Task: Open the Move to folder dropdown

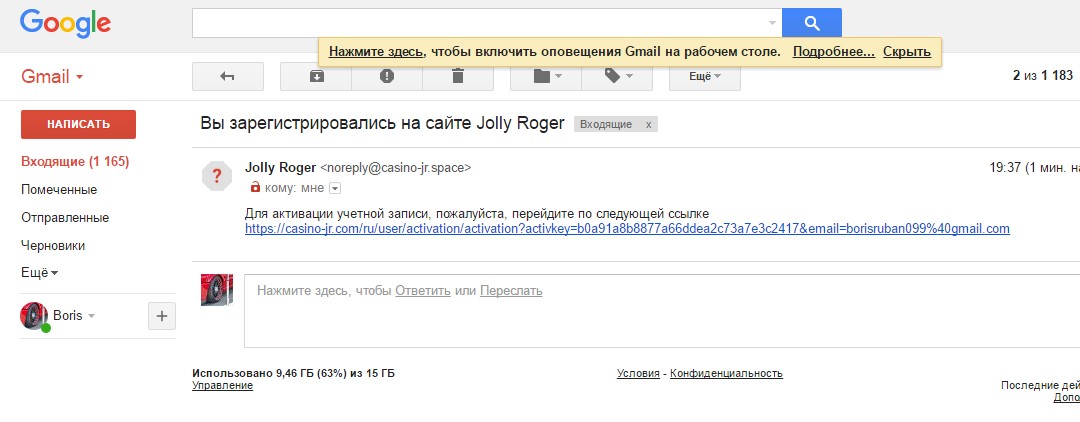Action: point(546,76)
